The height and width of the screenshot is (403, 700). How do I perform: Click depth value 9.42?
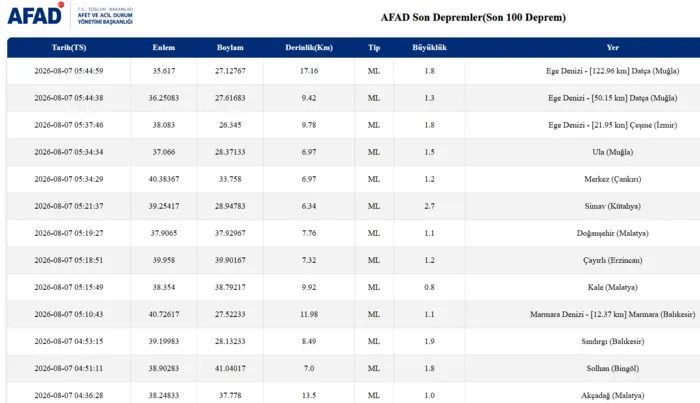pyautogui.click(x=309, y=98)
